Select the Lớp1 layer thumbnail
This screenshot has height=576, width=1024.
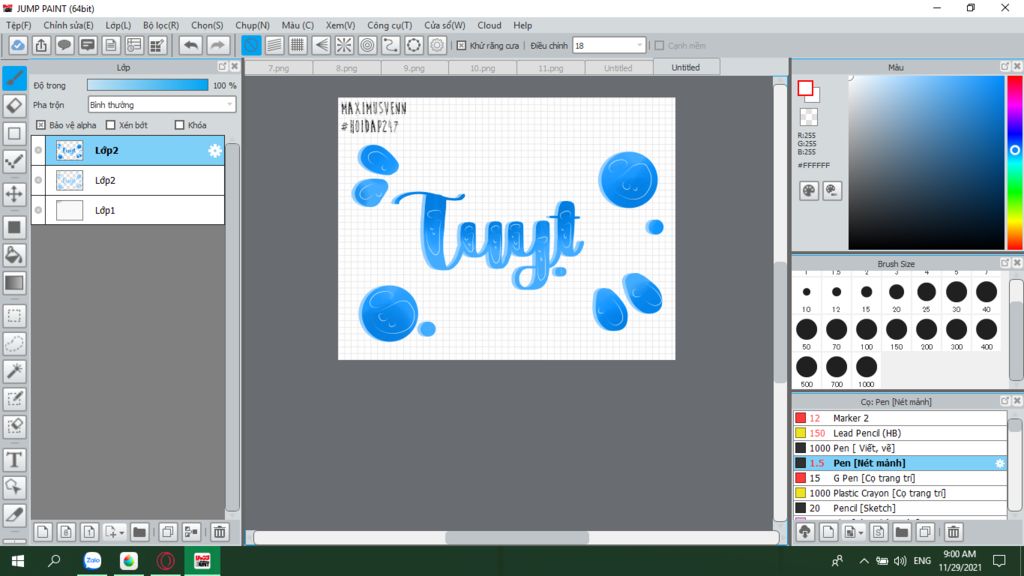click(x=69, y=210)
